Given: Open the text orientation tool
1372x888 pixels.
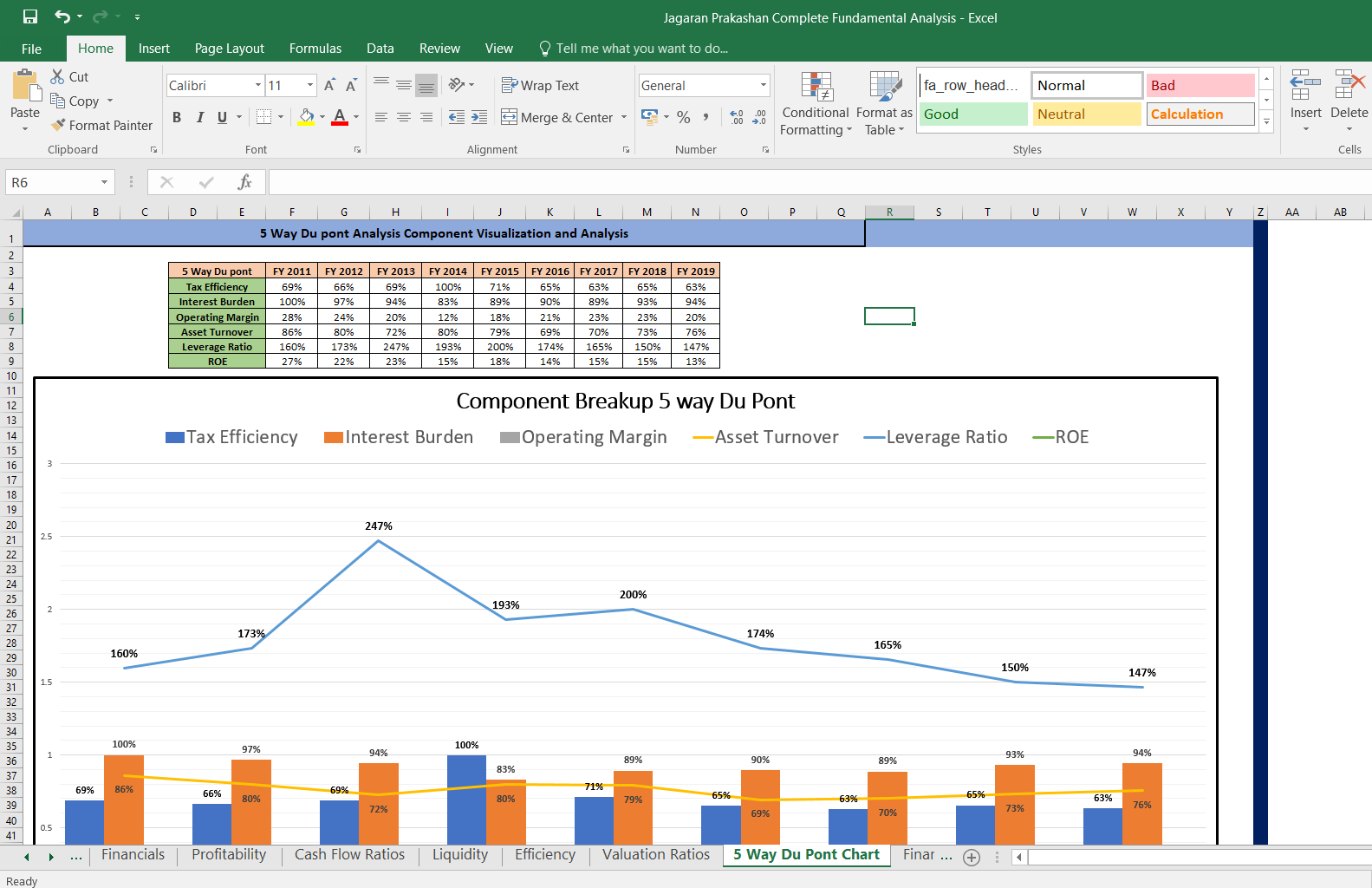Looking at the screenshot, I should [457, 85].
